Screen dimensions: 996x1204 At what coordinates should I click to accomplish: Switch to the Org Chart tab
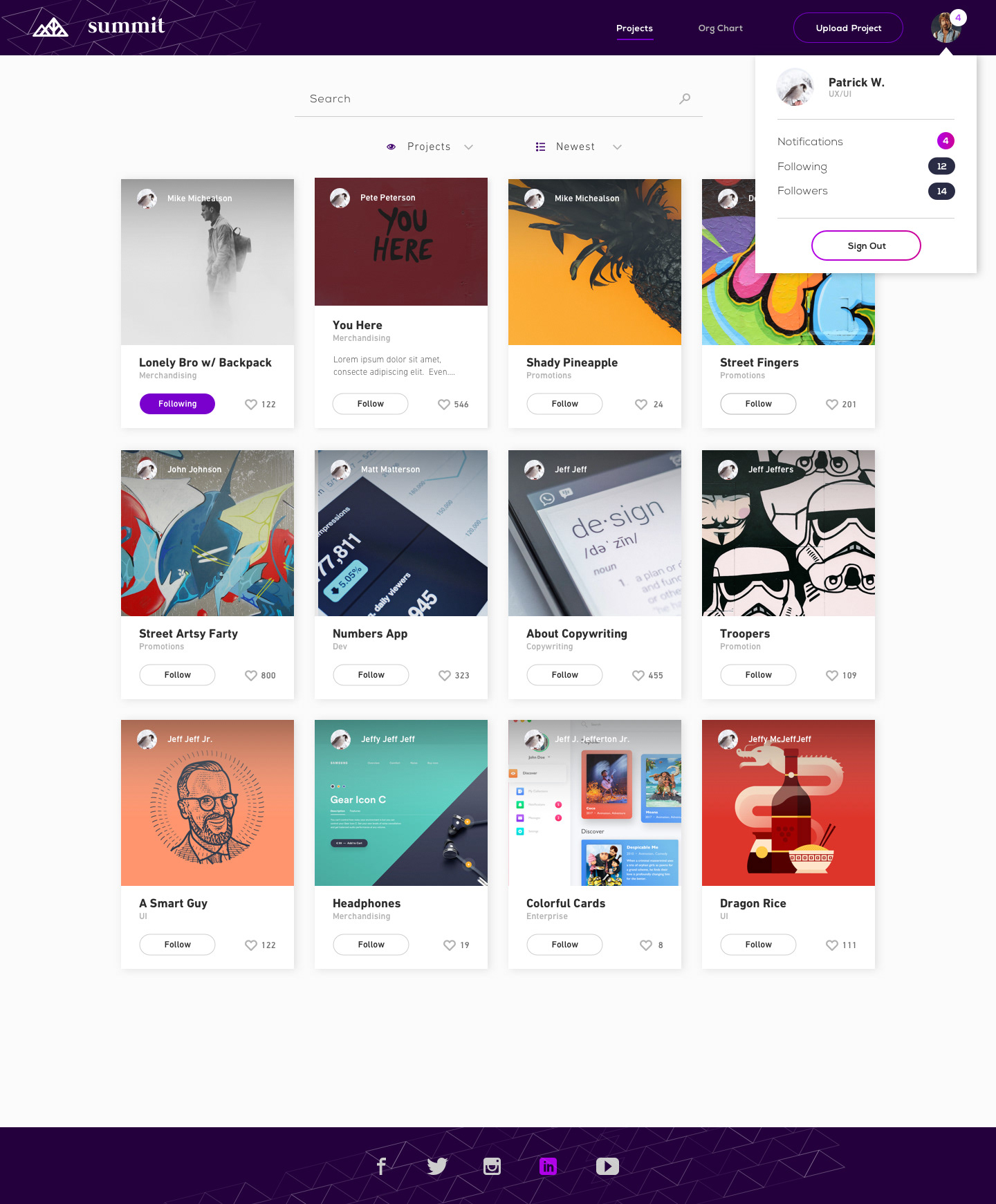coord(720,28)
